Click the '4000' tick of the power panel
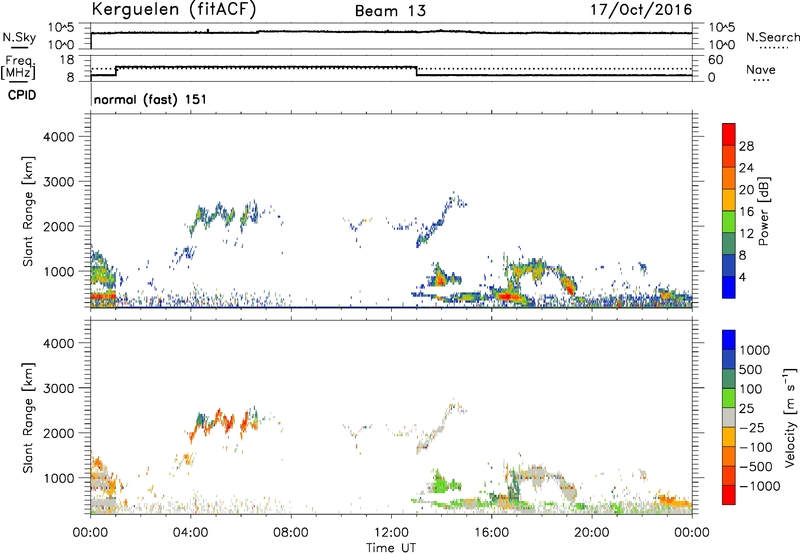 58,137
